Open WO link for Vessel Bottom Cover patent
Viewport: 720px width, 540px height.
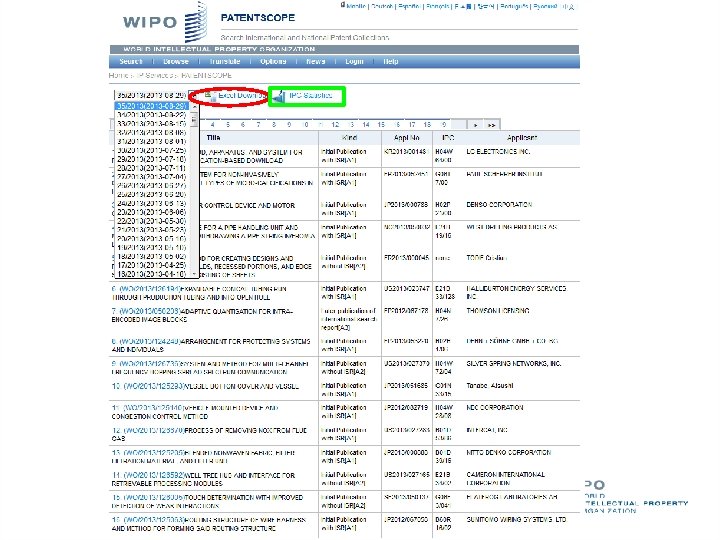click(x=154, y=386)
